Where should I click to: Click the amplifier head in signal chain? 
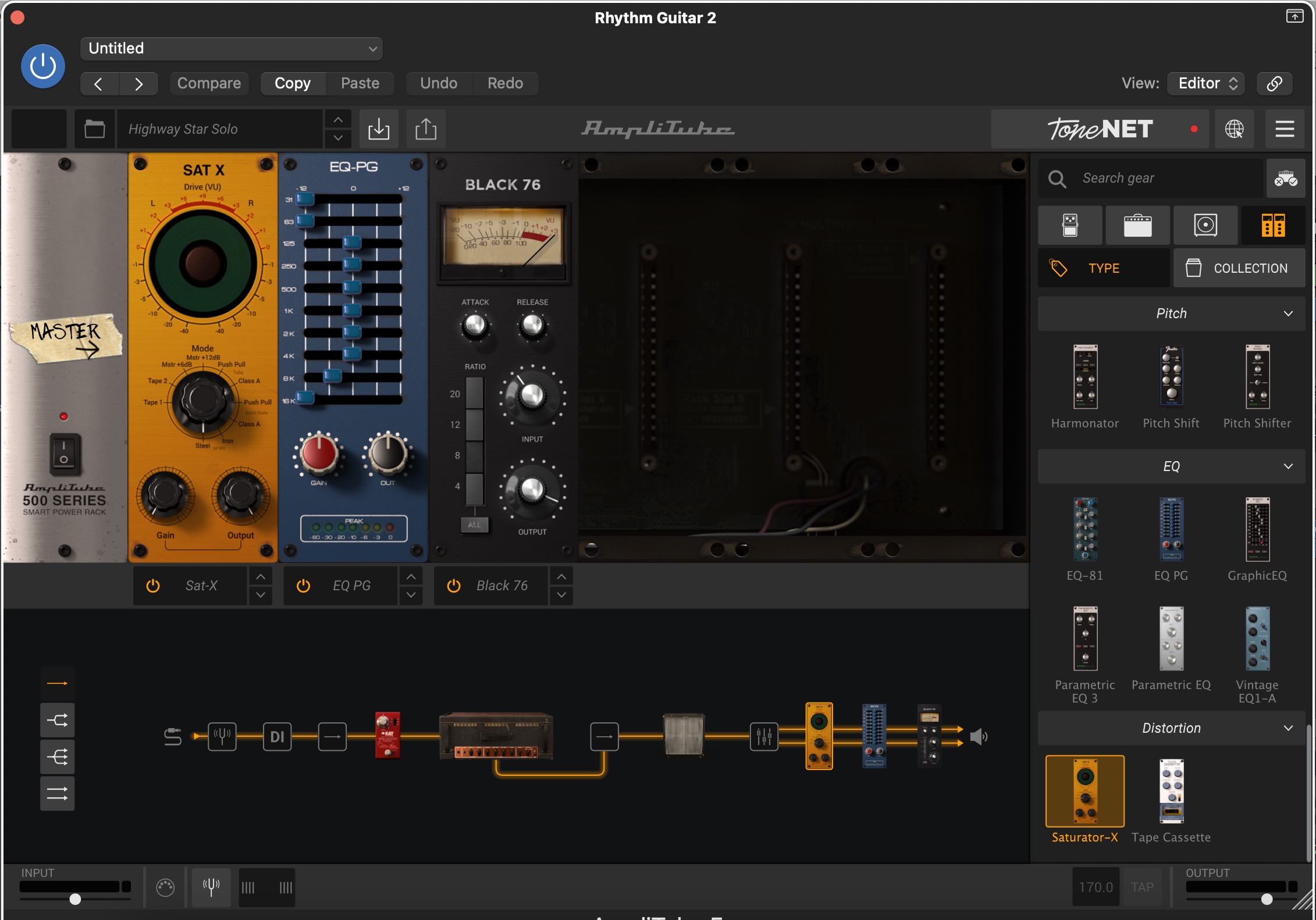(496, 736)
